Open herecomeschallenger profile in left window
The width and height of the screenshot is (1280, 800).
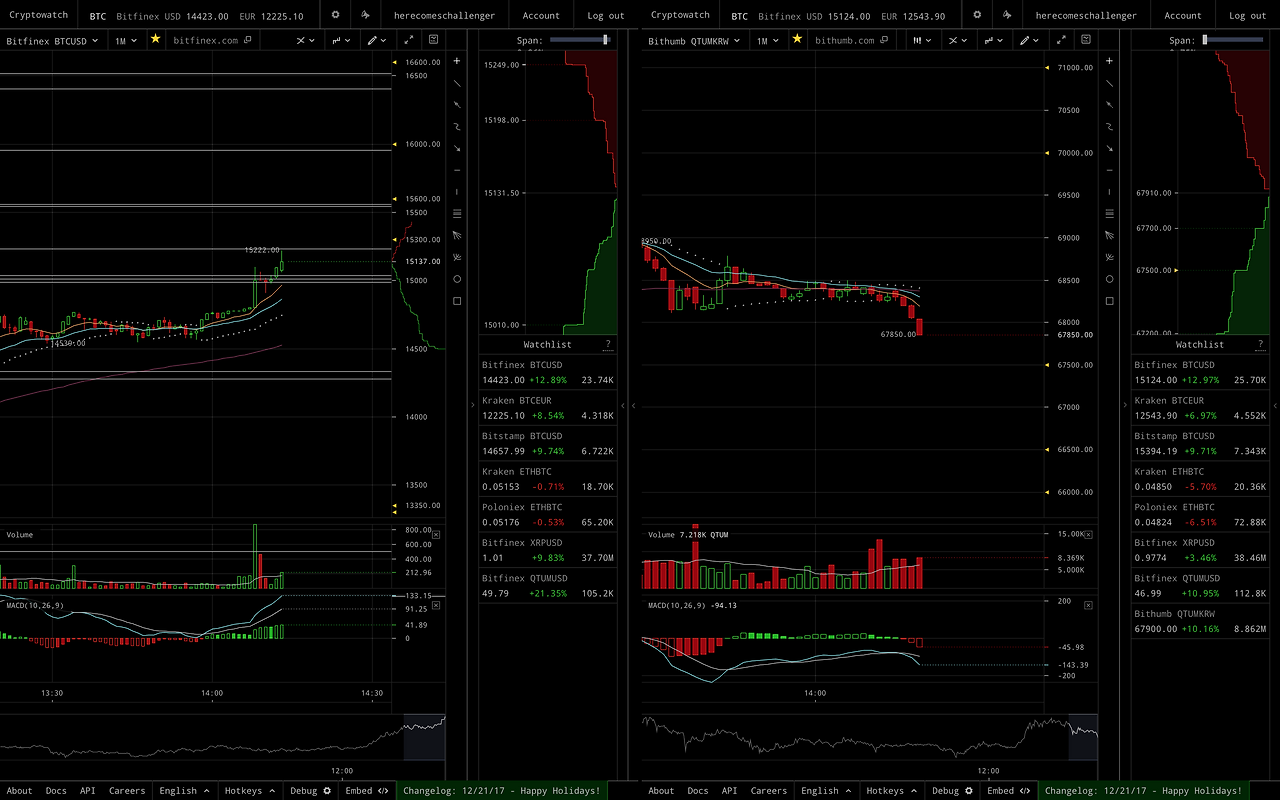pyautogui.click(x=444, y=16)
